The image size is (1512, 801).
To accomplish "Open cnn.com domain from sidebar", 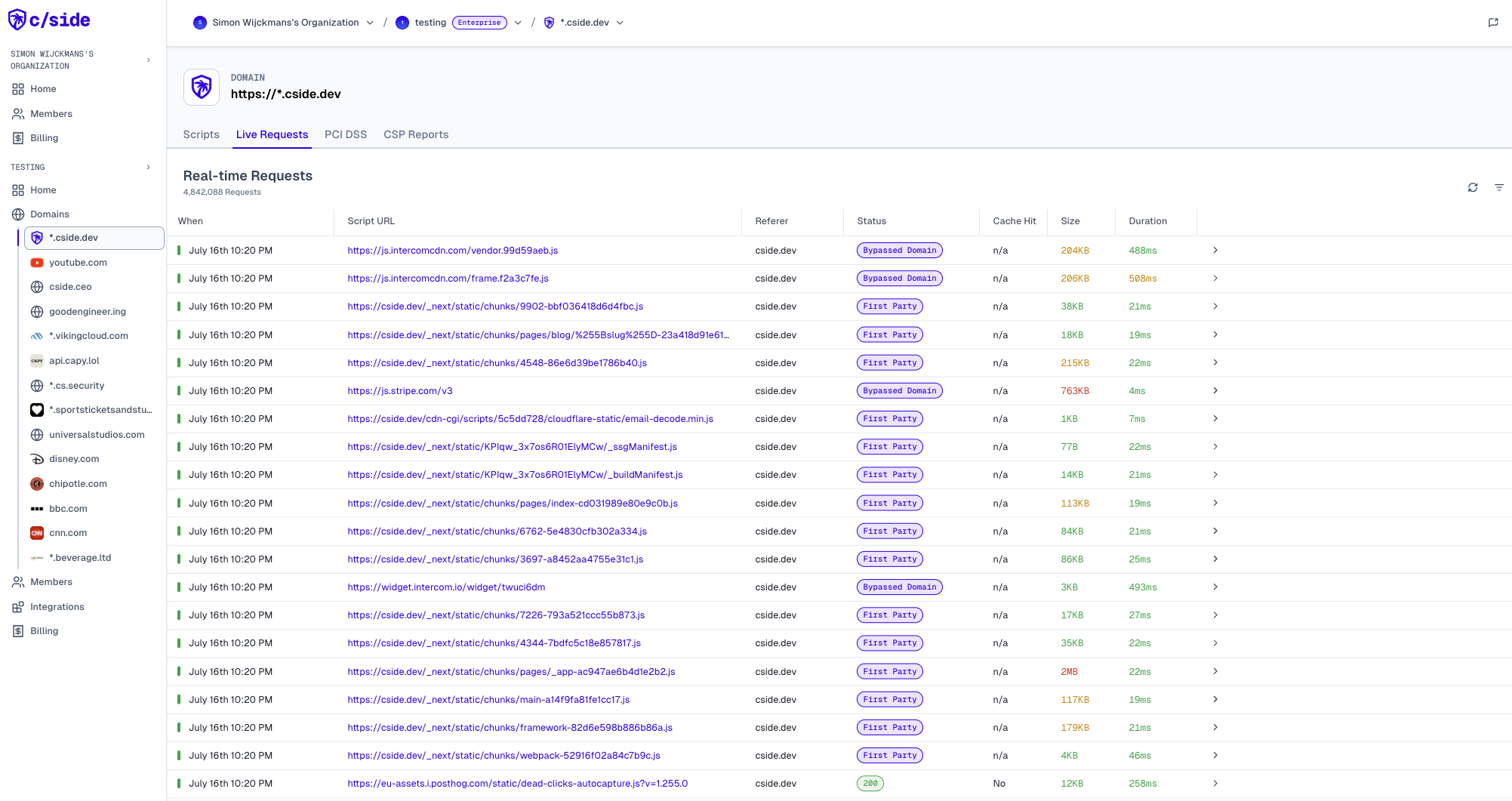I will pos(68,533).
